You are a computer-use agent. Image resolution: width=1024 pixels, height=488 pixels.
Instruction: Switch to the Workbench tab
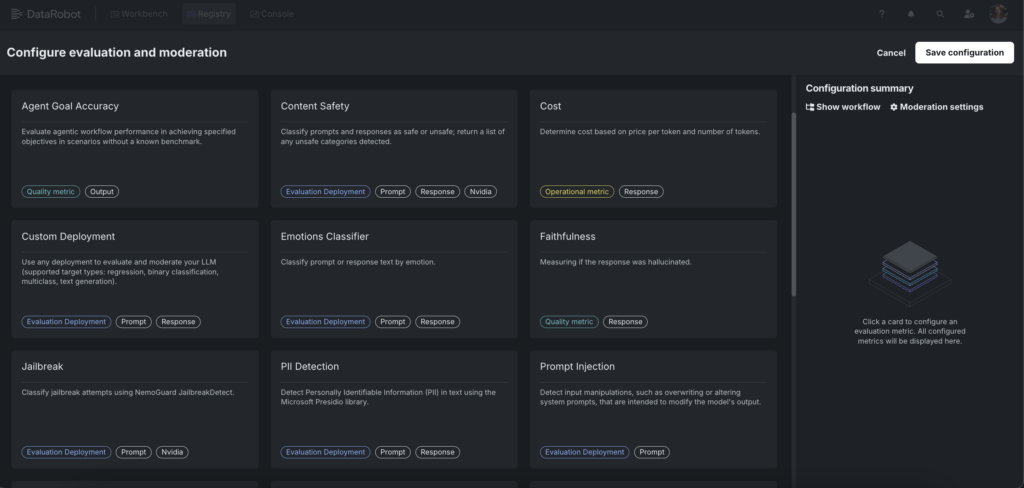click(139, 14)
